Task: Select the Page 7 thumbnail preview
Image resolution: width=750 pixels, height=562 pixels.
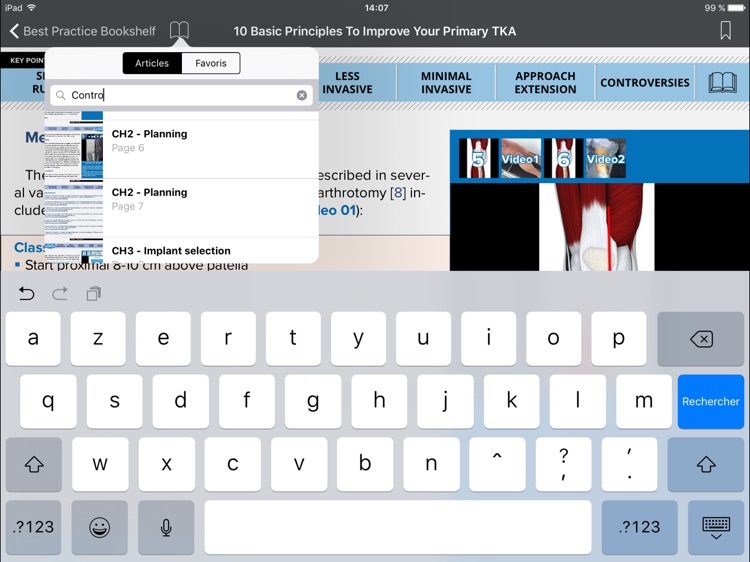Action: [74, 208]
